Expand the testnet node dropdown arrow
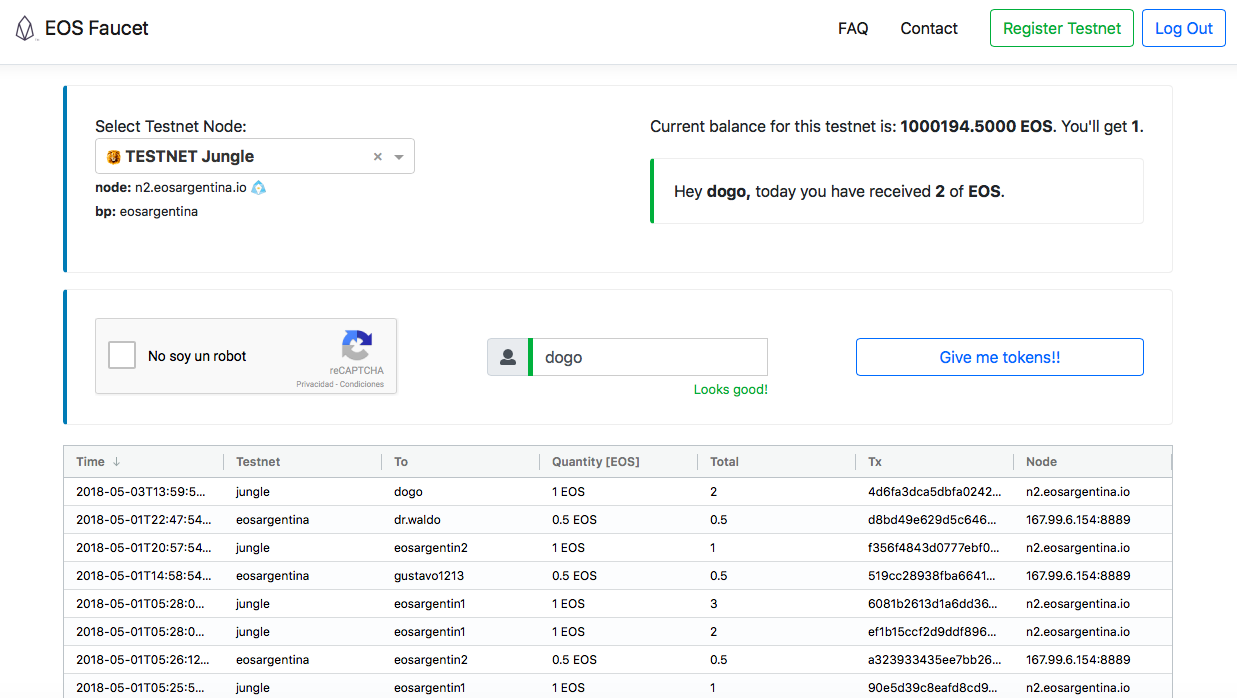 399,157
